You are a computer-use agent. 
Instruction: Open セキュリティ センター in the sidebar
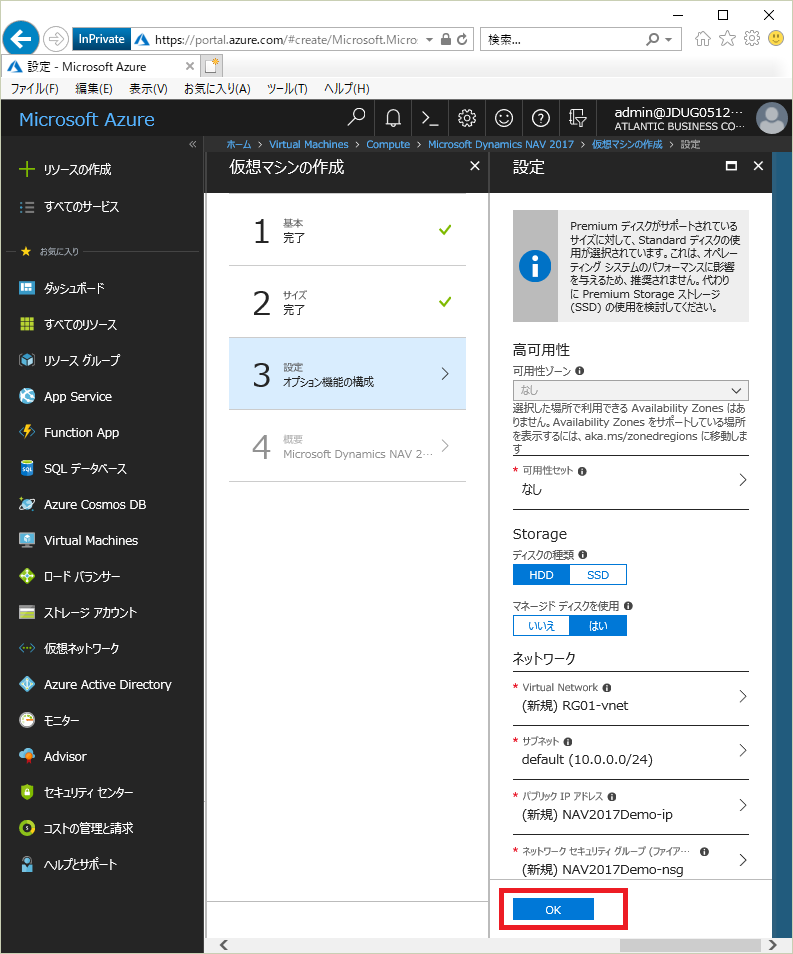[x=76, y=792]
